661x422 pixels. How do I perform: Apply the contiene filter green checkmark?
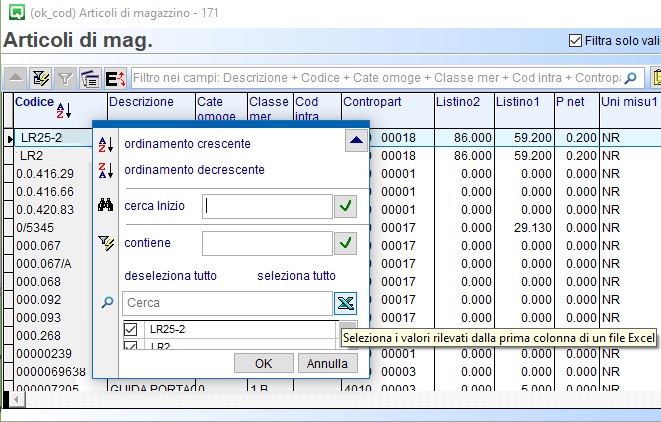pos(345,243)
